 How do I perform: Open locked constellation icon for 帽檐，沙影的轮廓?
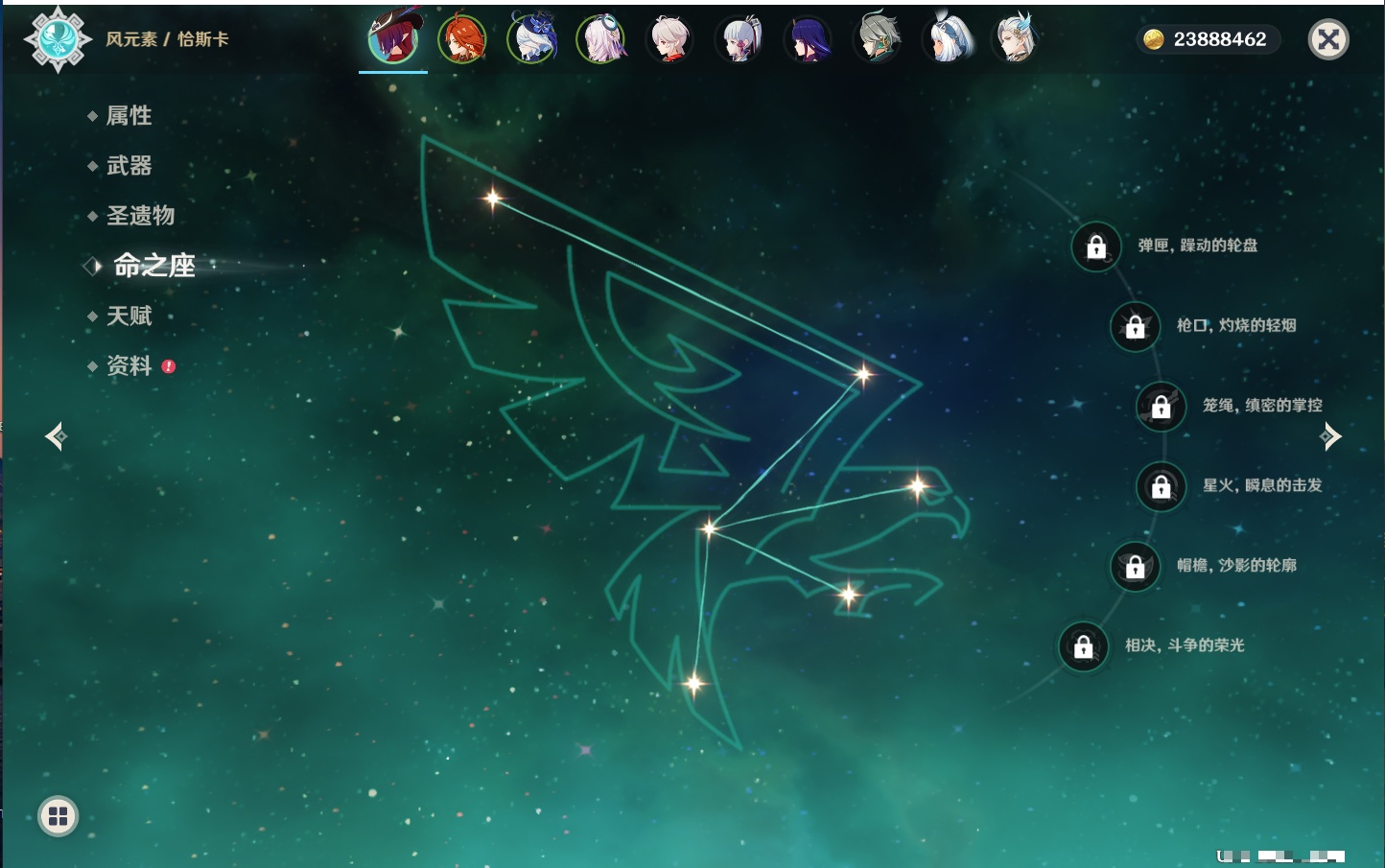(x=1136, y=567)
